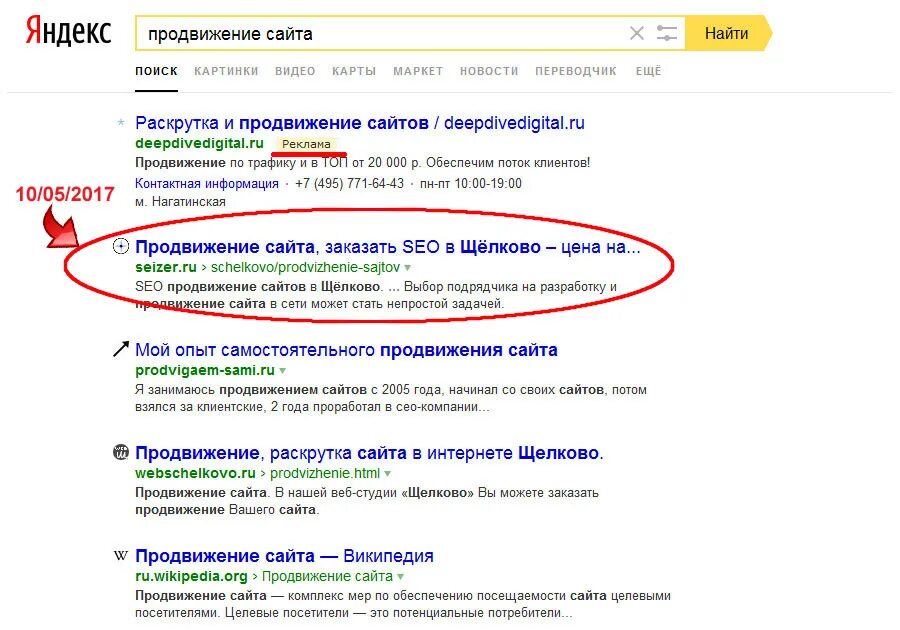The width and height of the screenshot is (900, 630).
Task: Open 'Продвижение сайта, заказать SEO в Щёлково' result
Action: point(387,247)
